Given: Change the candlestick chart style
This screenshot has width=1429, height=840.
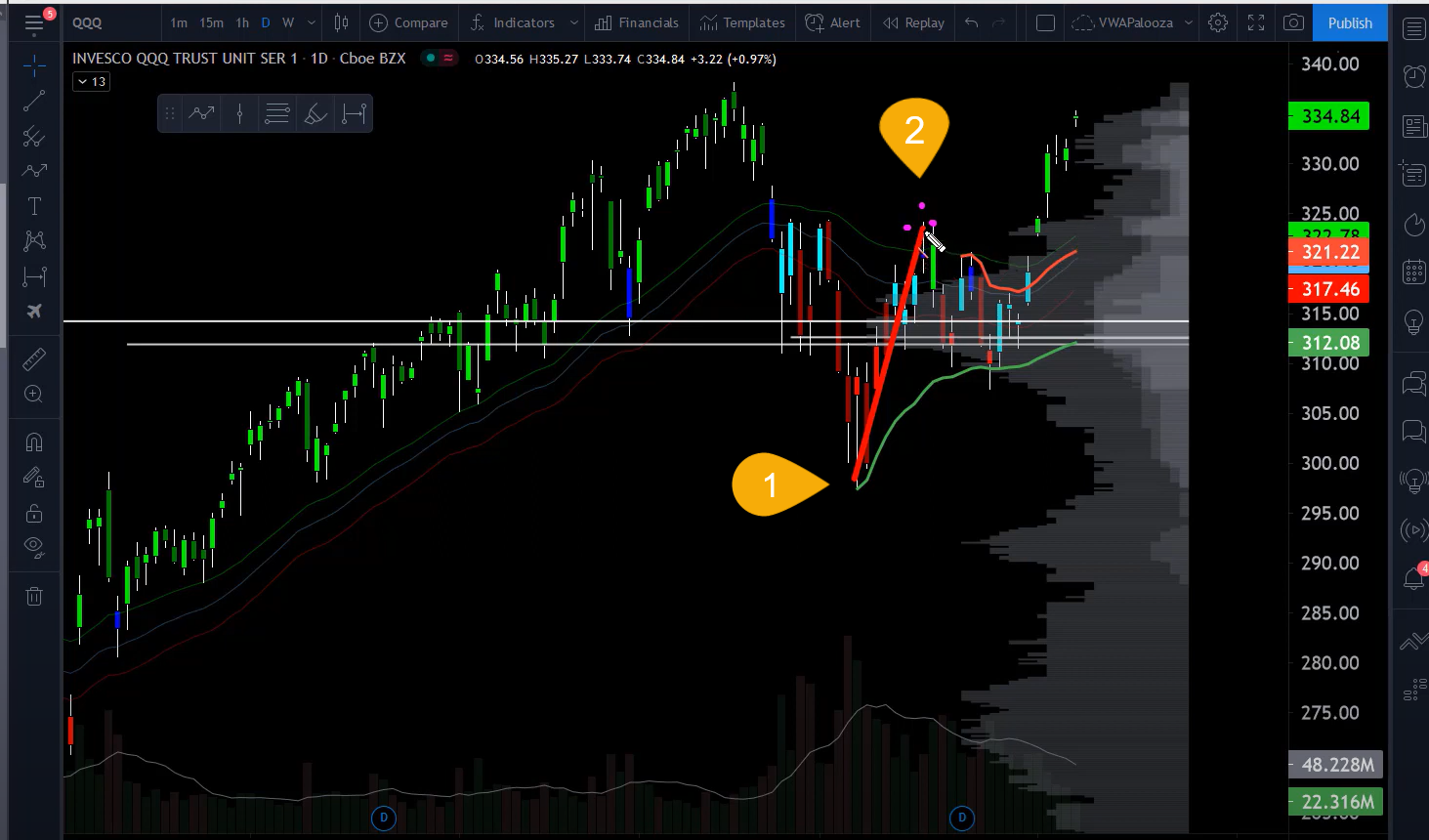Looking at the screenshot, I should (x=341, y=22).
